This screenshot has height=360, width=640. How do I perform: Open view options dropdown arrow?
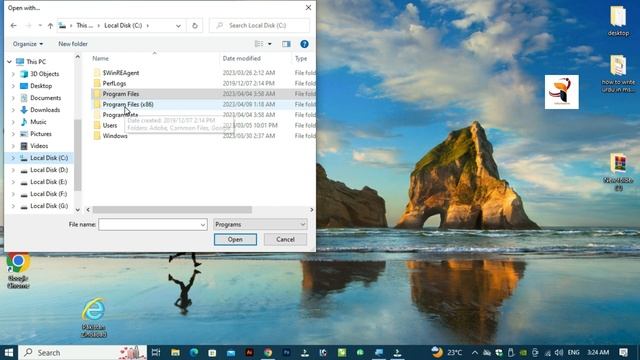[x=270, y=44]
